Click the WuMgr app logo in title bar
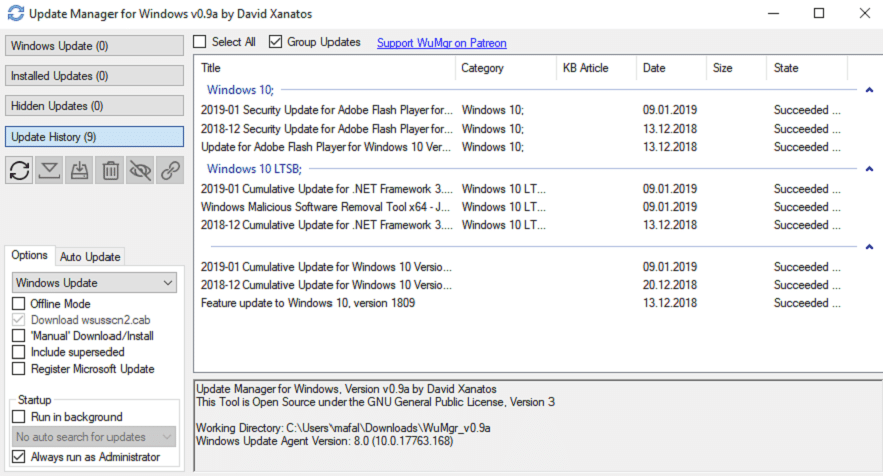The width and height of the screenshot is (883, 476). tap(16, 13)
